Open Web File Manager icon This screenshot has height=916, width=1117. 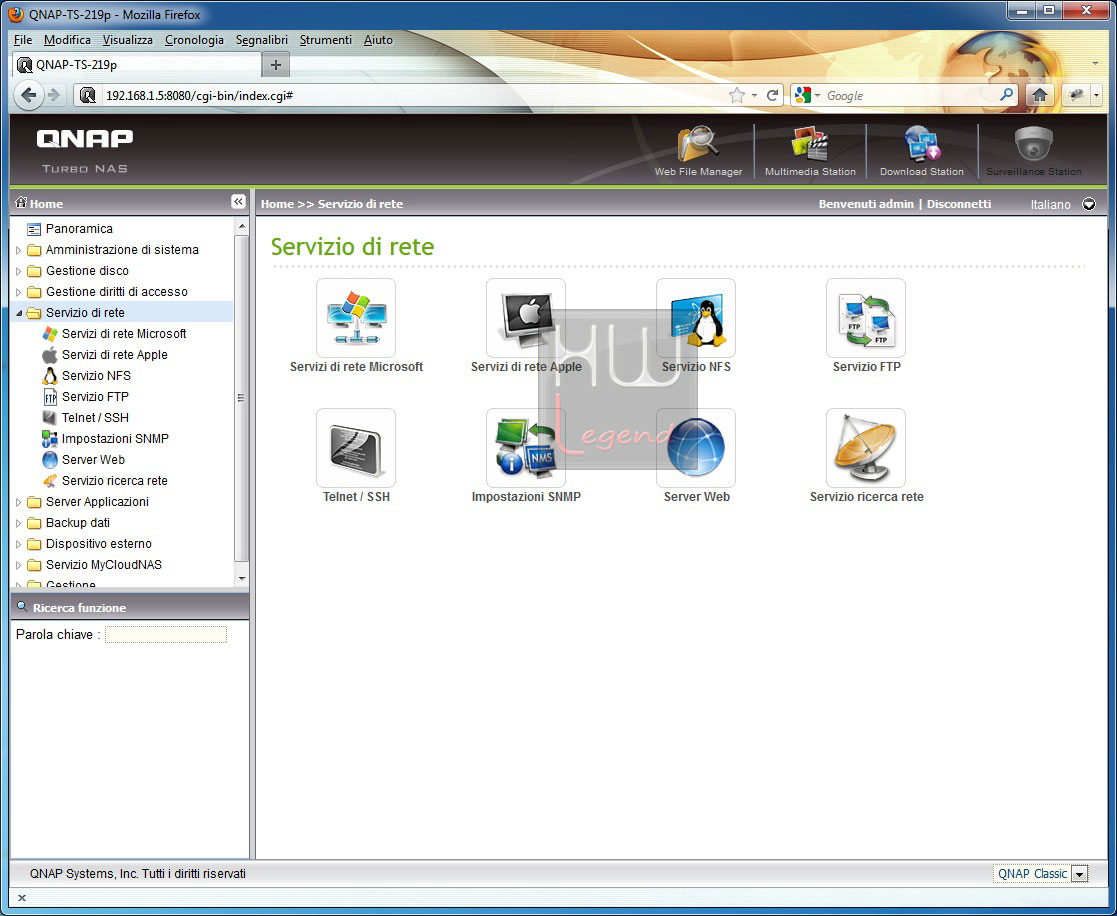click(698, 145)
